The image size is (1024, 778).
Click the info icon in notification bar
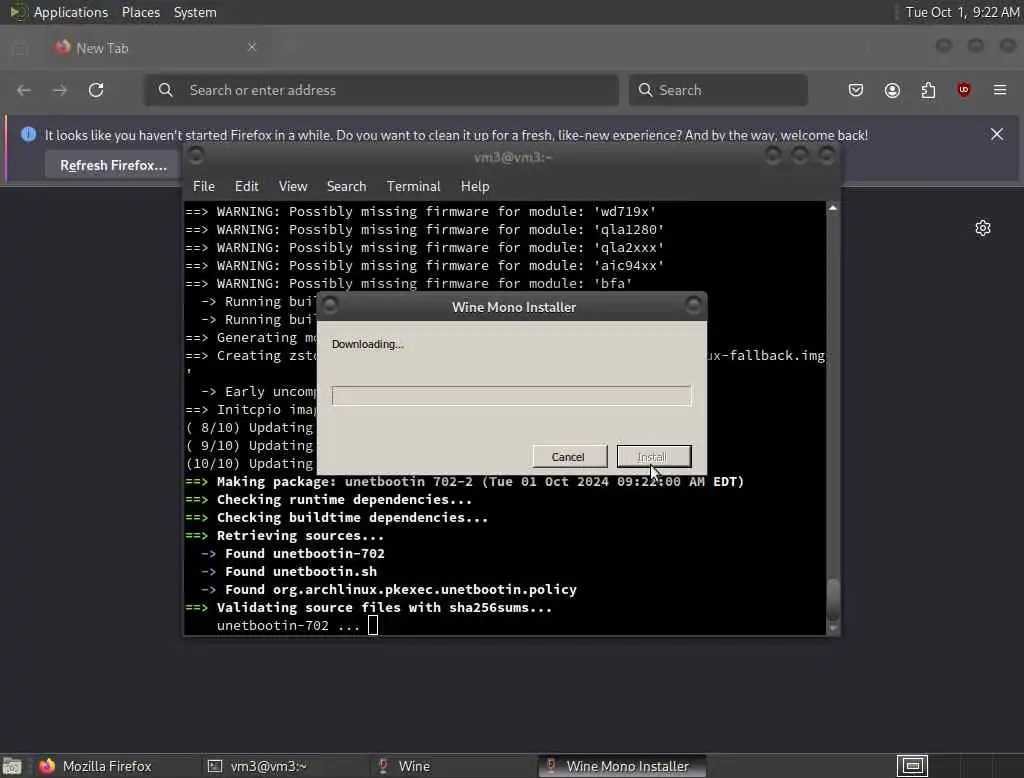point(28,135)
